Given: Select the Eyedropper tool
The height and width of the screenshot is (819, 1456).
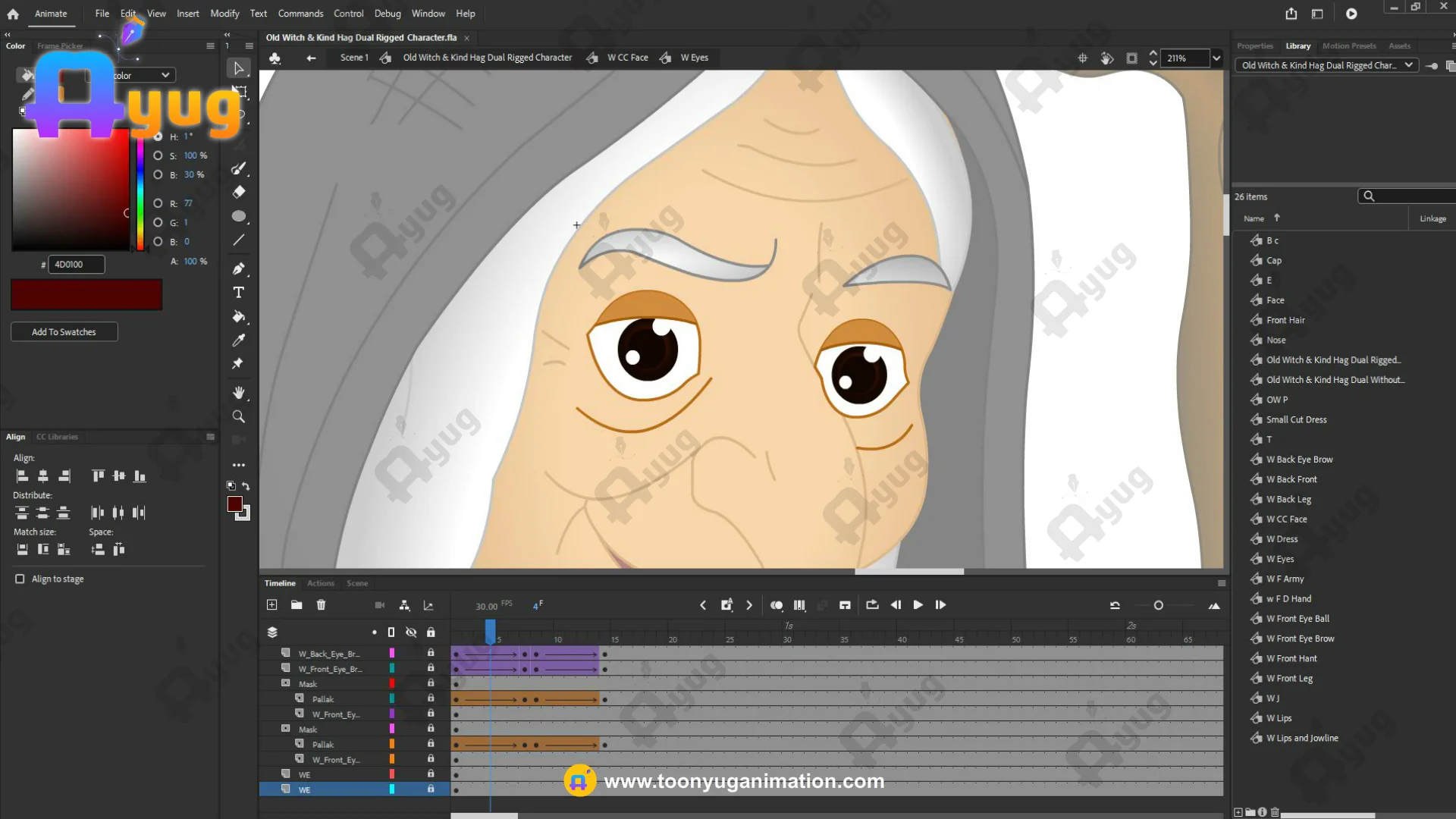Looking at the screenshot, I should 238,340.
